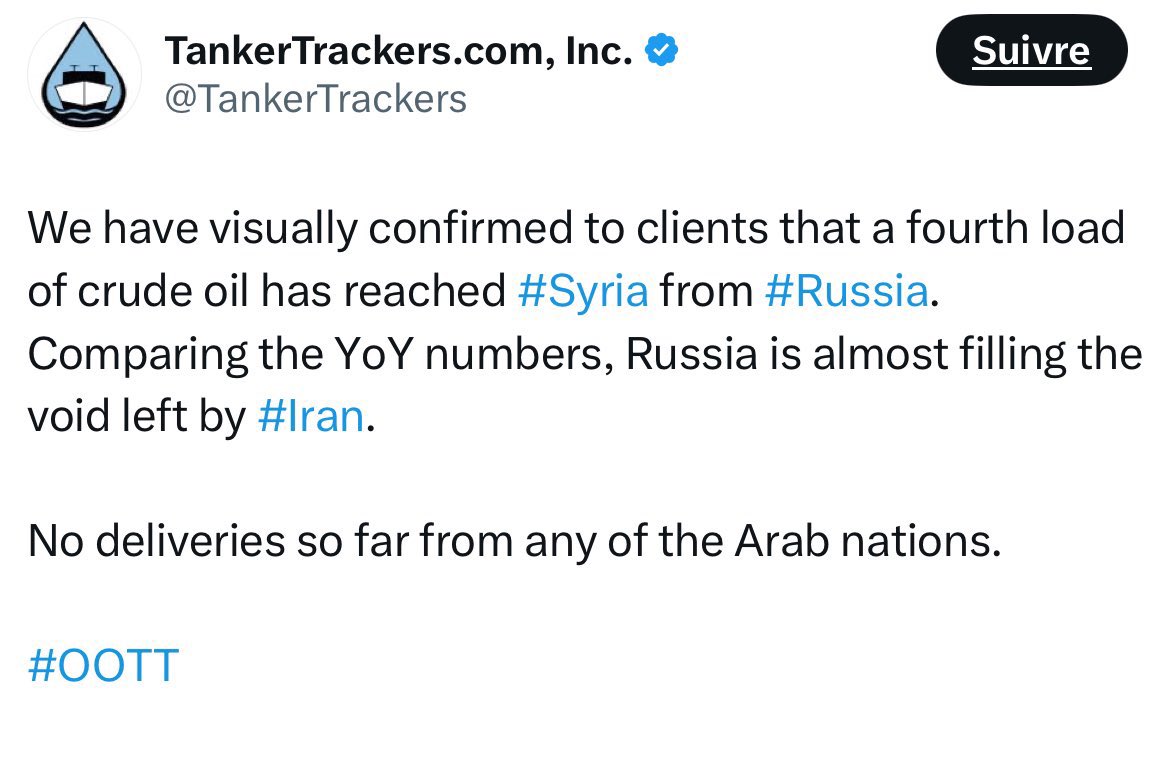Open the #Syria hashtag
The image size is (1152, 771).
583,291
